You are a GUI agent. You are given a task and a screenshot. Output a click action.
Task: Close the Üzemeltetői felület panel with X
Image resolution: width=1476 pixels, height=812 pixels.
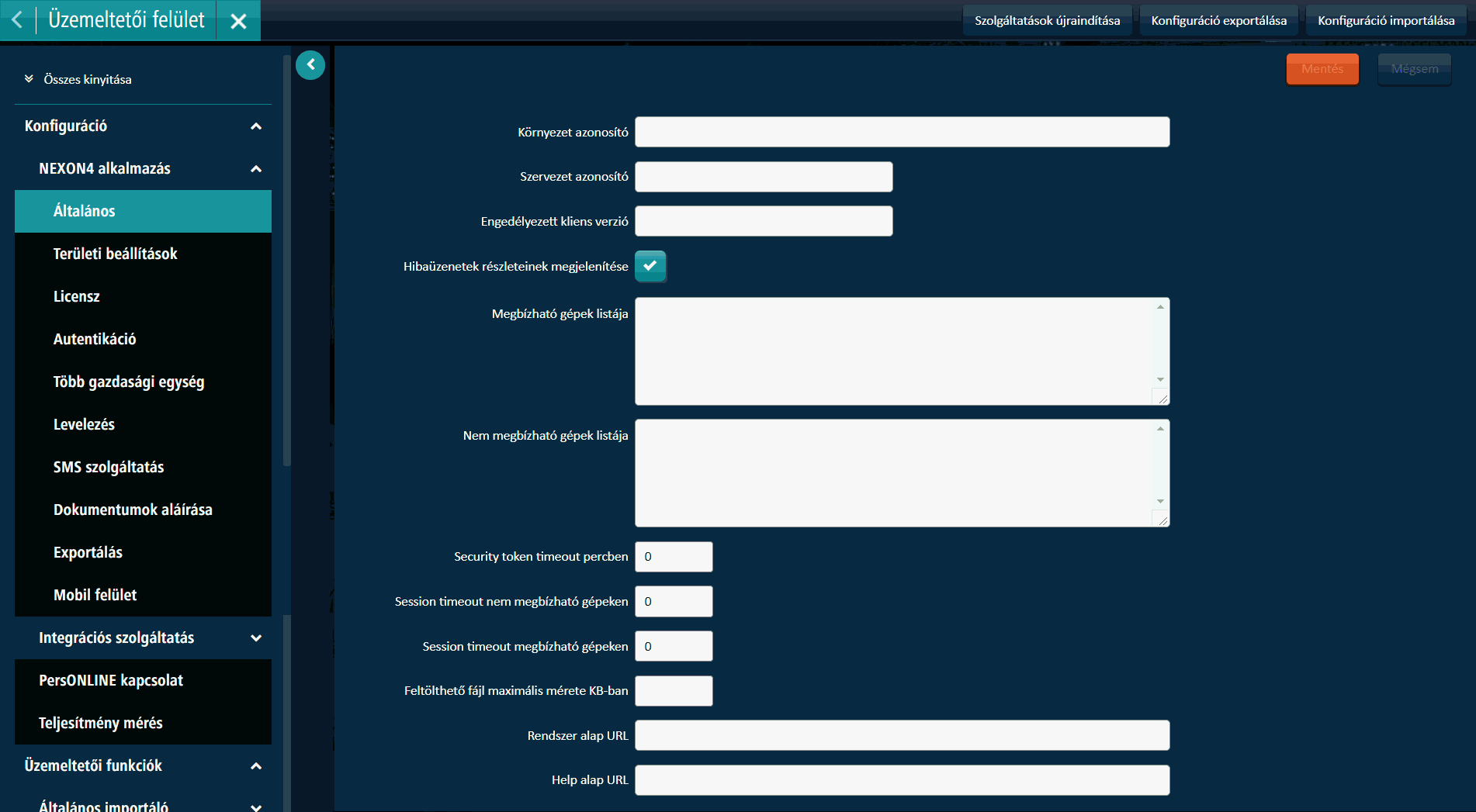238,21
